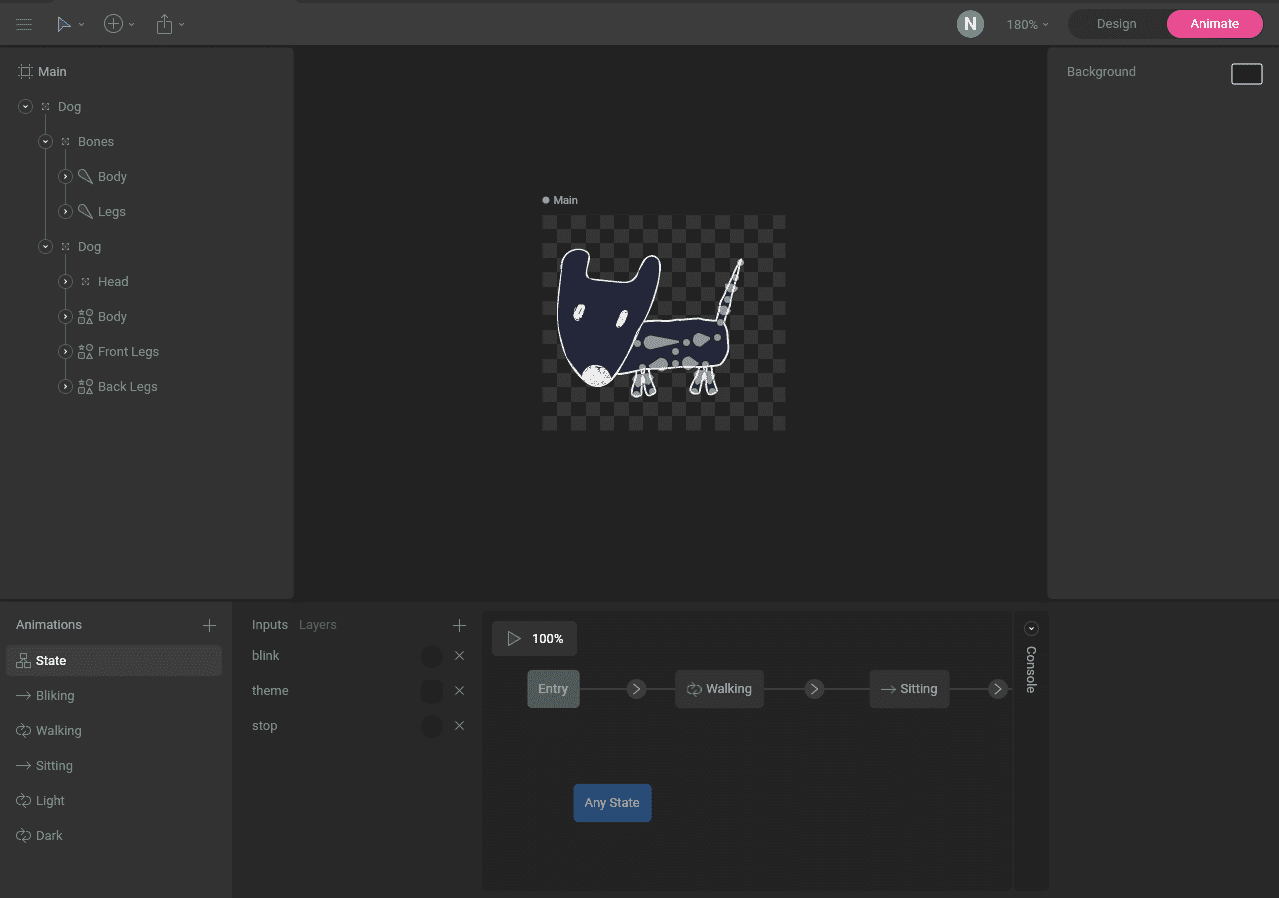Select the blink input name
The image size is (1279, 898).
(266, 656)
